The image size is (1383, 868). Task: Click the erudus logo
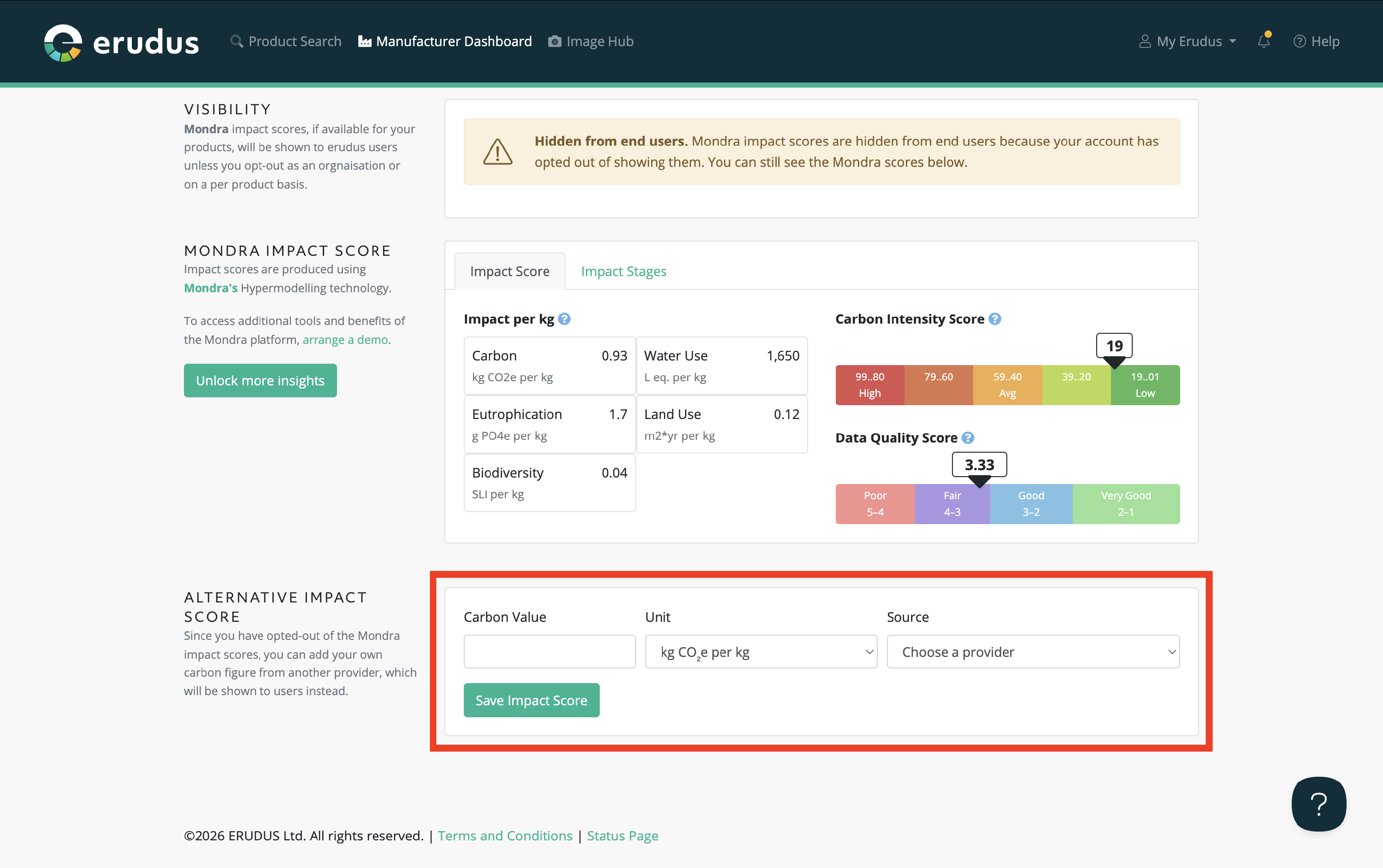tap(121, 42)
